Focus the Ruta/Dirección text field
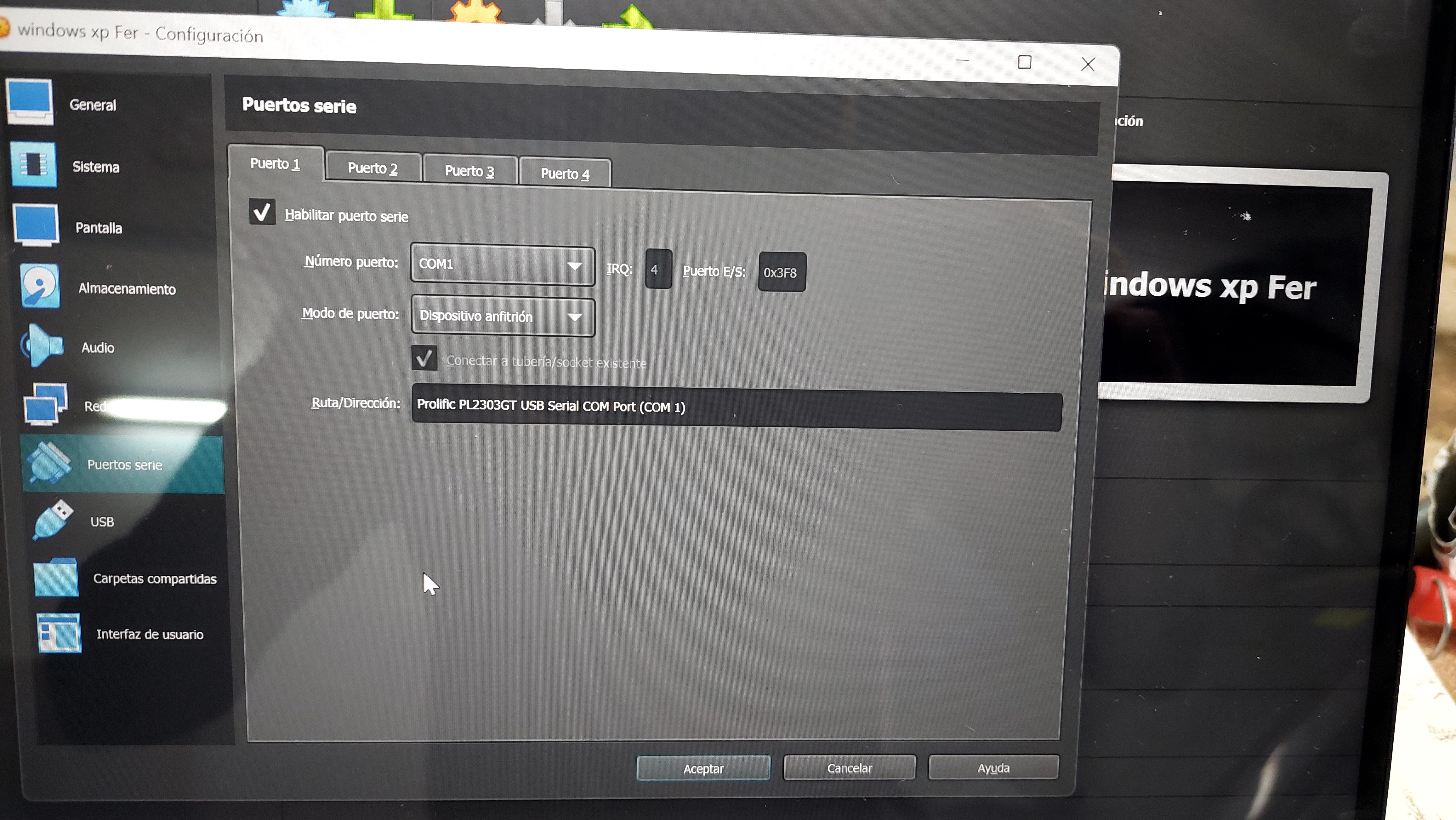1456x820 pixels. pyautogui.click(x=737, y=407)
